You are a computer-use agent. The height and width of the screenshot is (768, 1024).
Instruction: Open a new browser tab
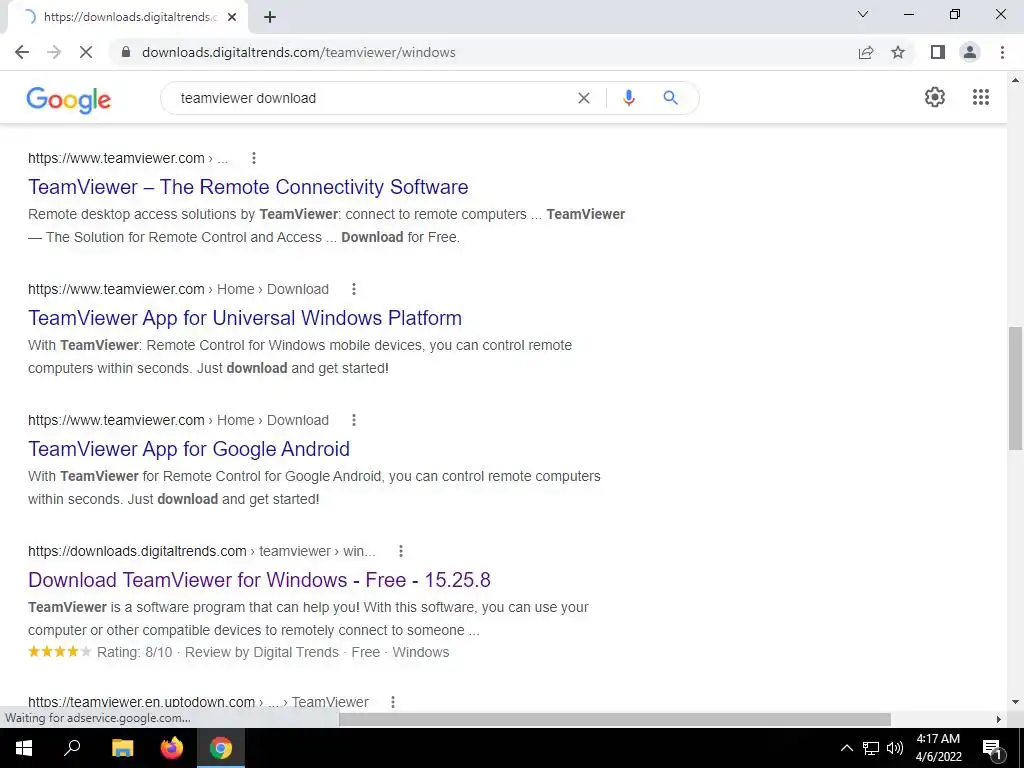[x=270, y=18]
